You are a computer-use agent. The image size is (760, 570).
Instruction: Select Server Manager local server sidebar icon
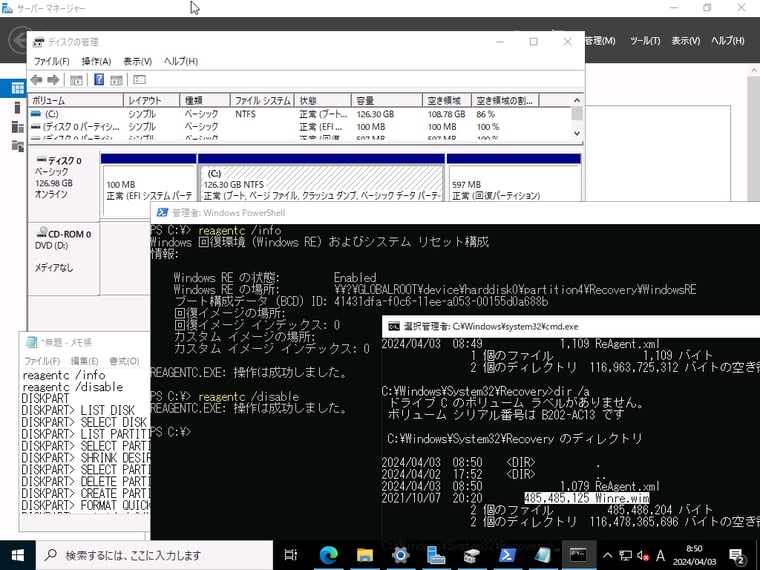click(x=17, y=108)
